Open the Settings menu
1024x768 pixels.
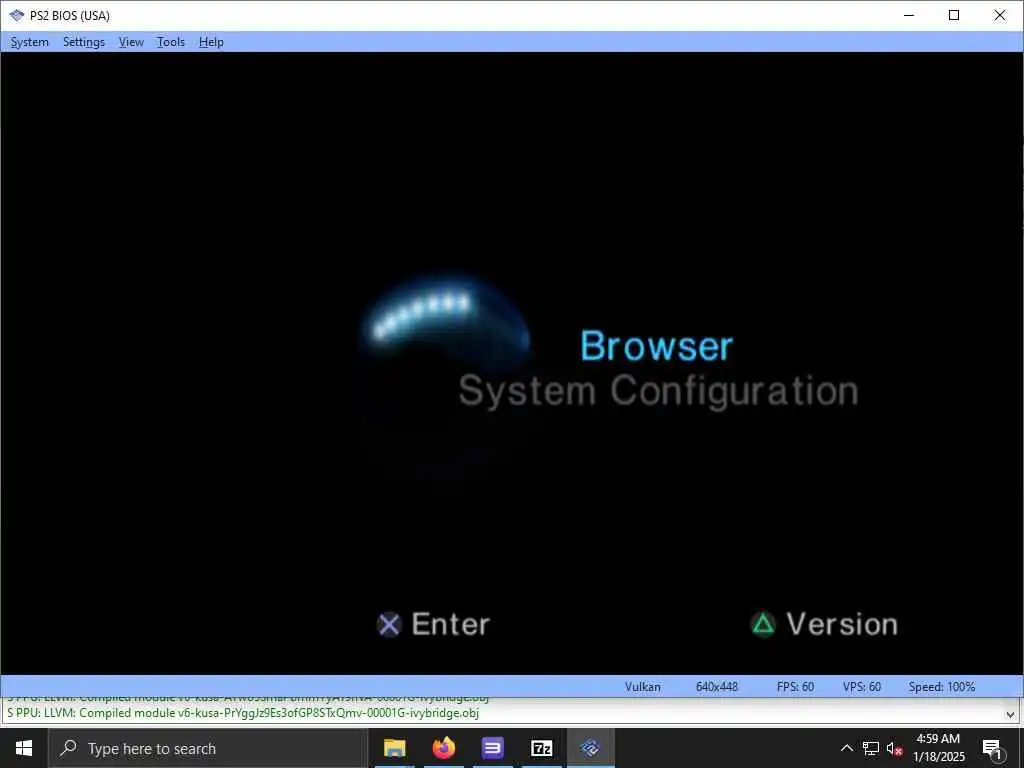[84, 42]
